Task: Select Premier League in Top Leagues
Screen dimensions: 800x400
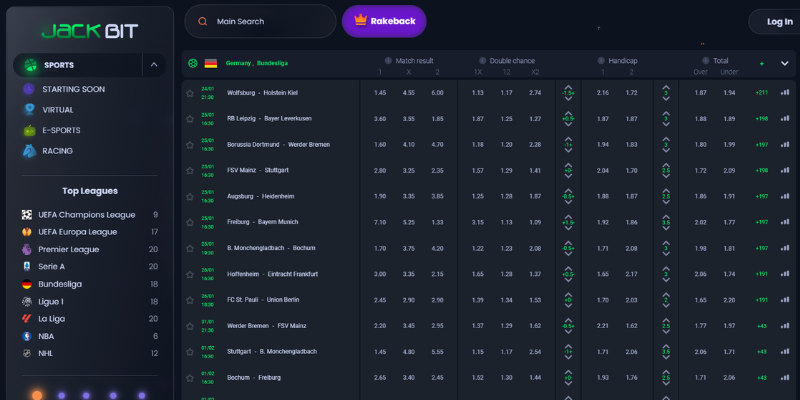Action: pyautogui.click(x=68, y=249)
